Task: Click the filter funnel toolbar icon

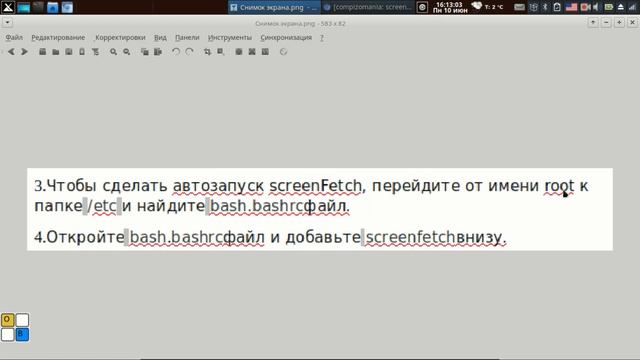Action: [x=96, y=52]
